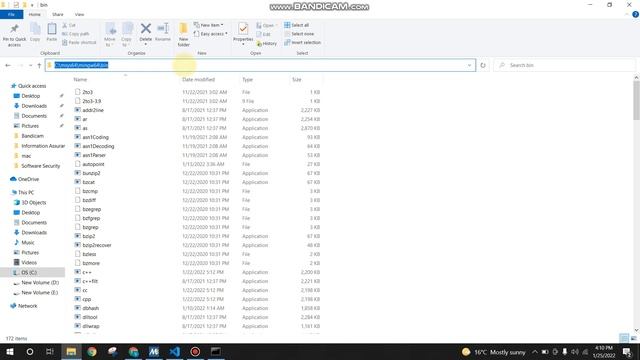The width and height of the screenshot is (640, 360).
Task: Select the c++filt application file
Action: point(90,281)
